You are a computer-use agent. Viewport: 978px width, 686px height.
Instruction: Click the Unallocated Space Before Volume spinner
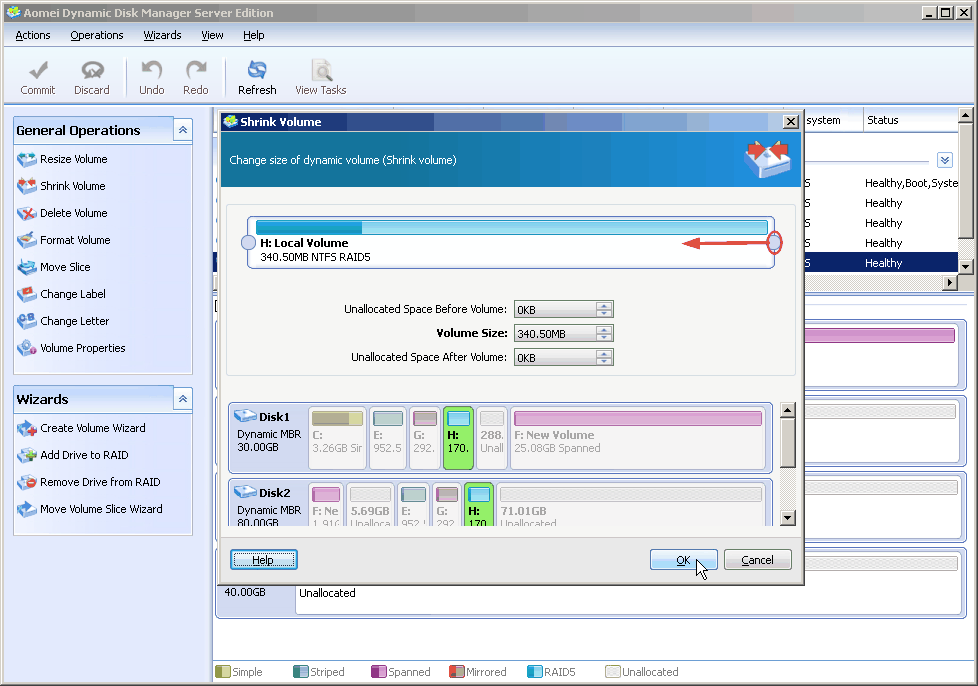point(603,309)
